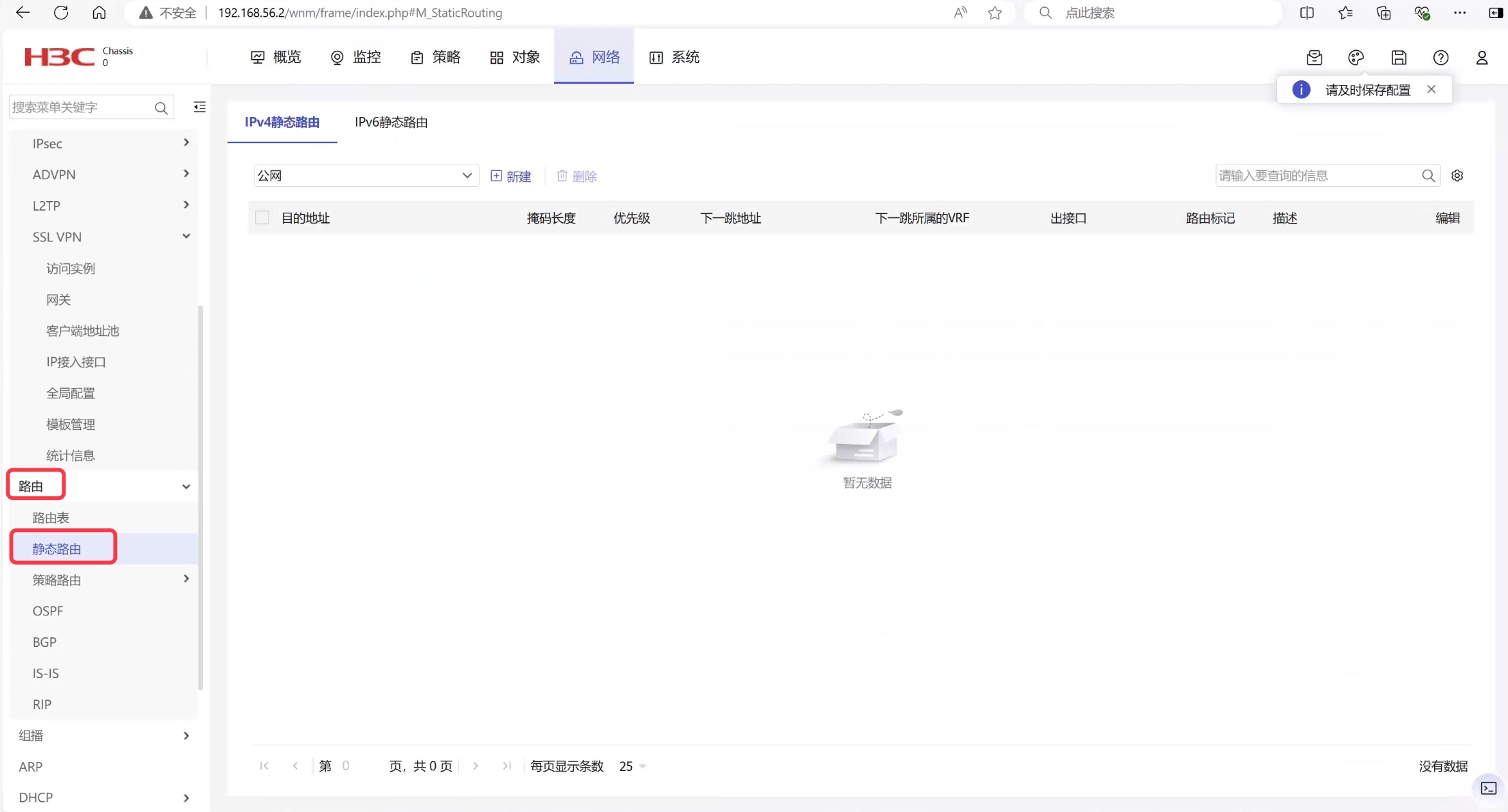Open 路由表 in the sidebar
The height and width of the screenshot is (812, 1508).
(x=51, y=518)
